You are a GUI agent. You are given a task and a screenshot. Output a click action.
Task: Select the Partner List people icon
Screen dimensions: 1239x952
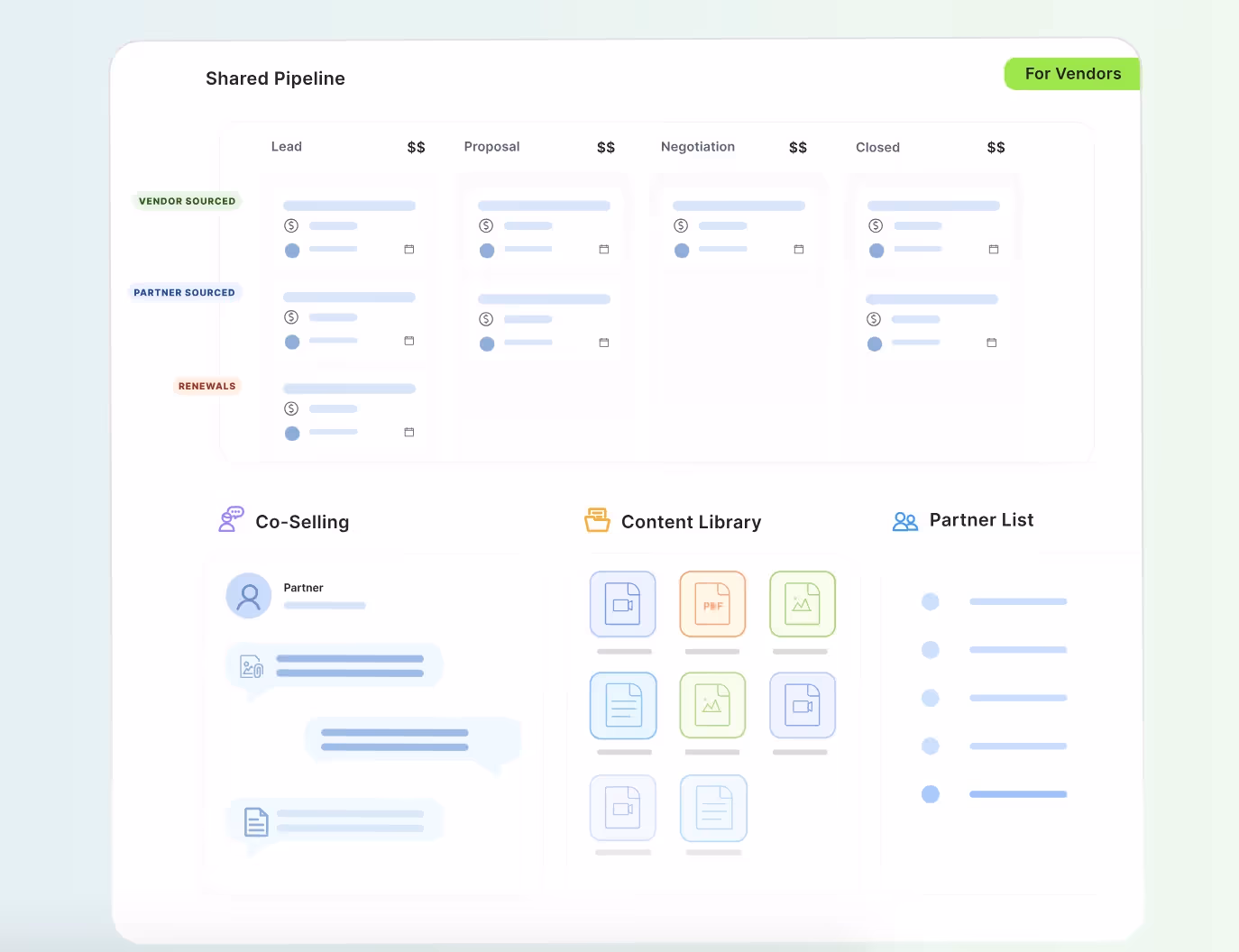click(x=904, y=521)
